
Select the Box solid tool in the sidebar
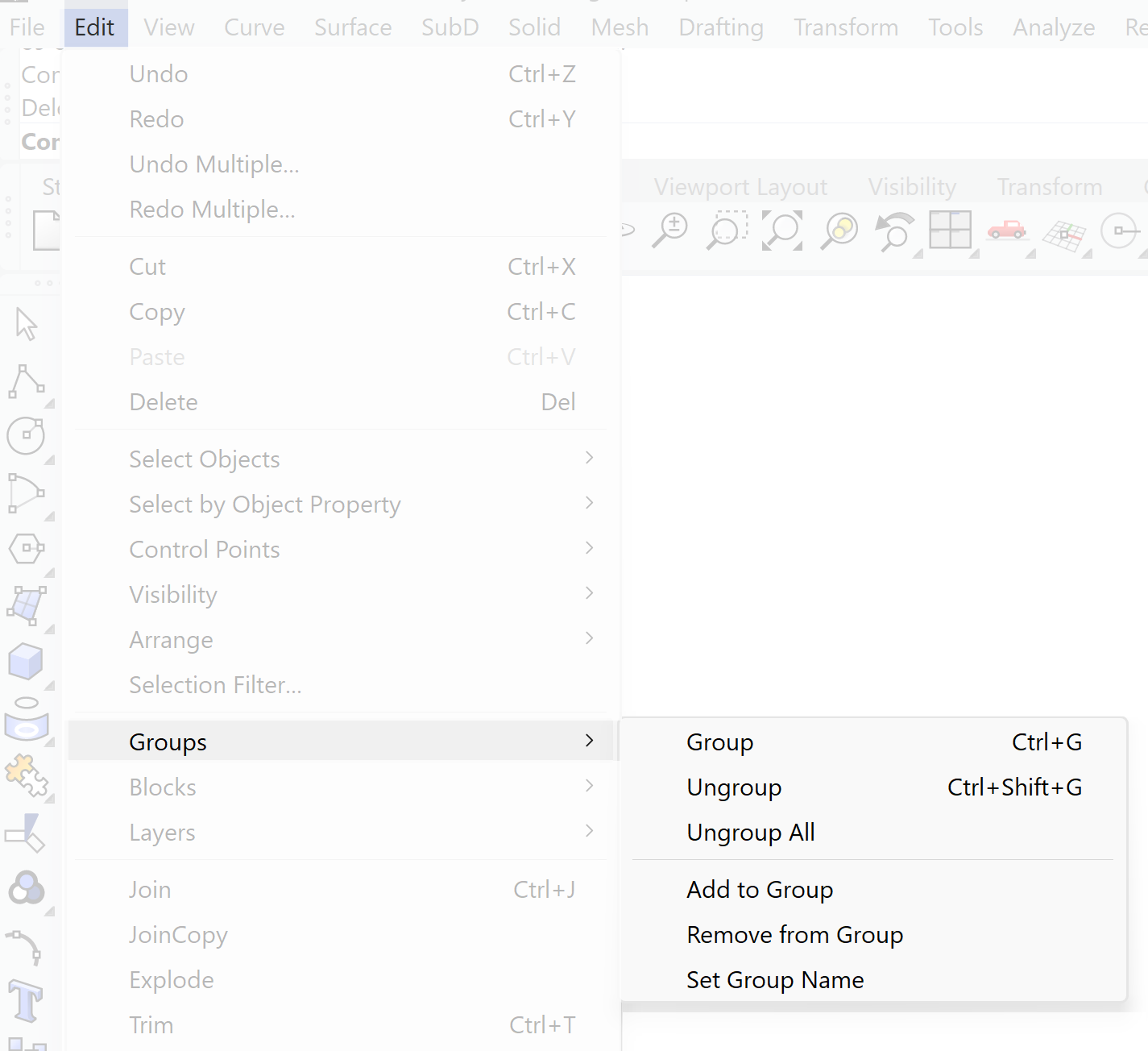[x=26, y=662]
